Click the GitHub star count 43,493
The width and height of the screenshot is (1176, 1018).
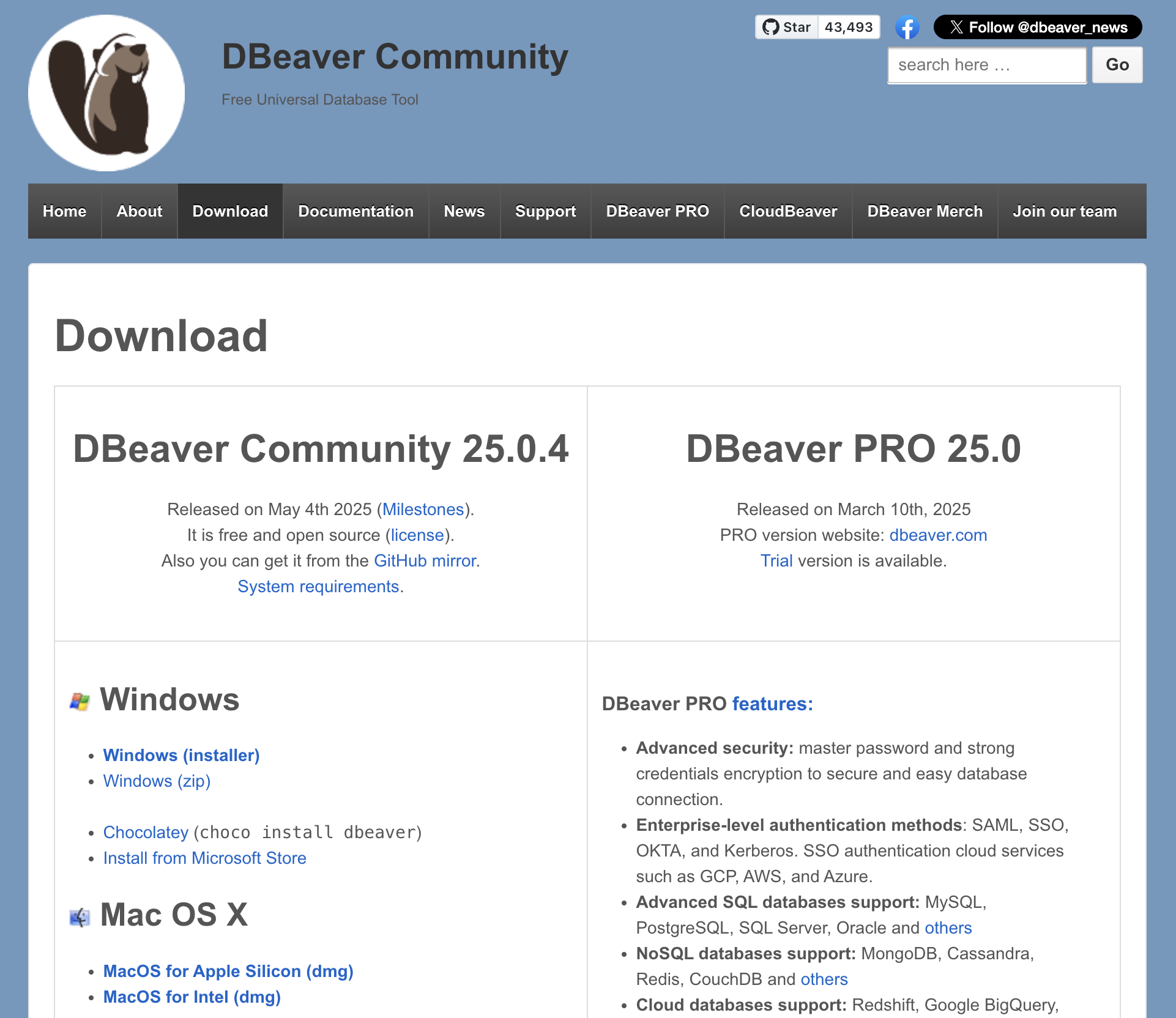pos(849,27)
